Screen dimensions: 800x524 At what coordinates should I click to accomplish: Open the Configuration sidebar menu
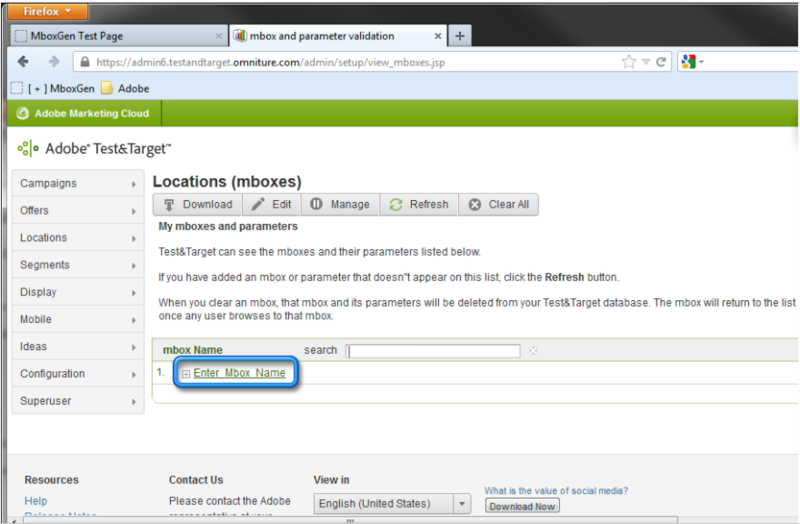75,374
